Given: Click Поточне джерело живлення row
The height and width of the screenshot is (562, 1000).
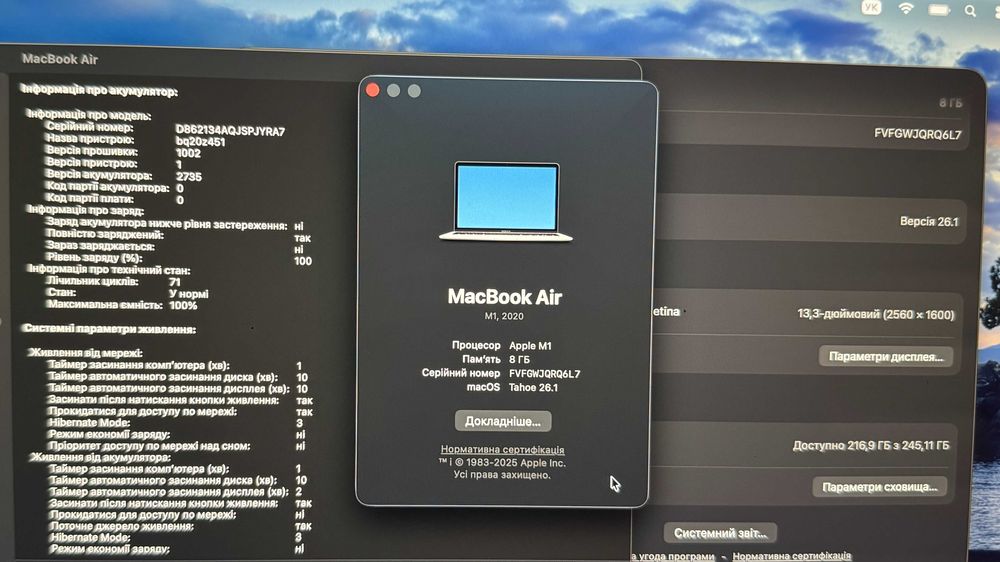Looking at the screenshot, I should pos(180,527).
